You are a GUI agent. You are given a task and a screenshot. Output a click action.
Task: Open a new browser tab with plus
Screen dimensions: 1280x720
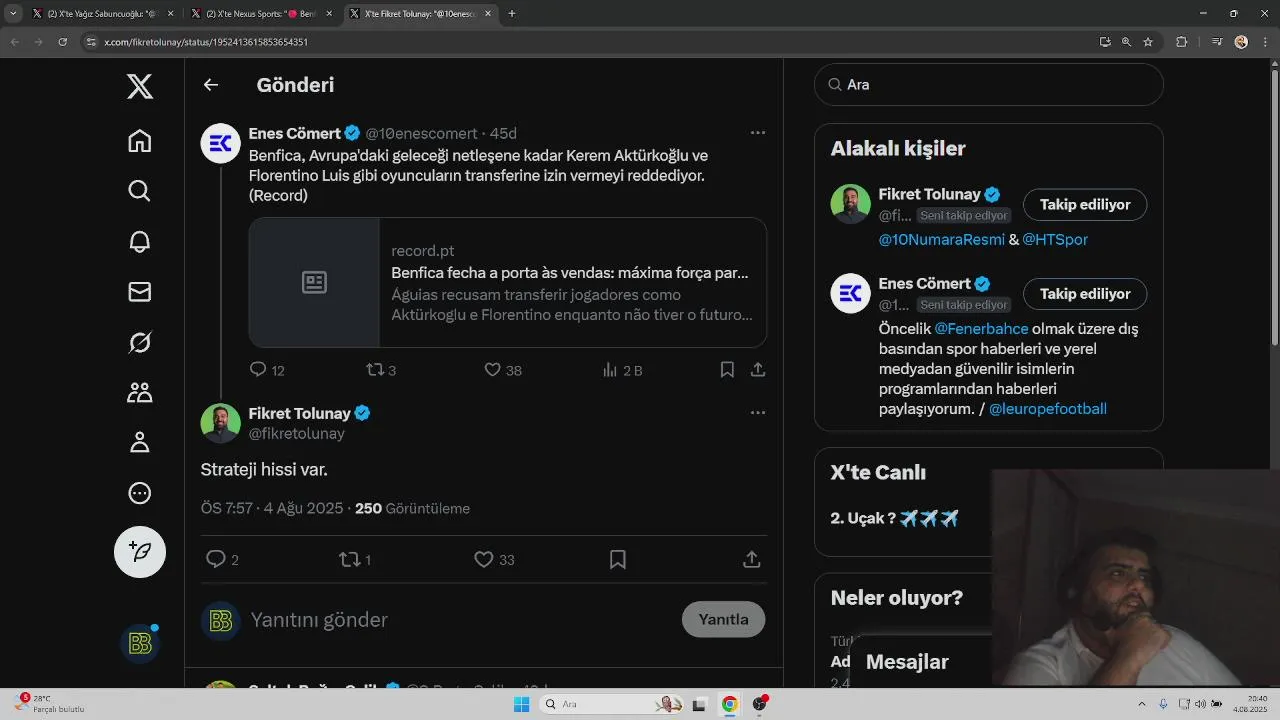pyautogui.click(x=512, y=14)
